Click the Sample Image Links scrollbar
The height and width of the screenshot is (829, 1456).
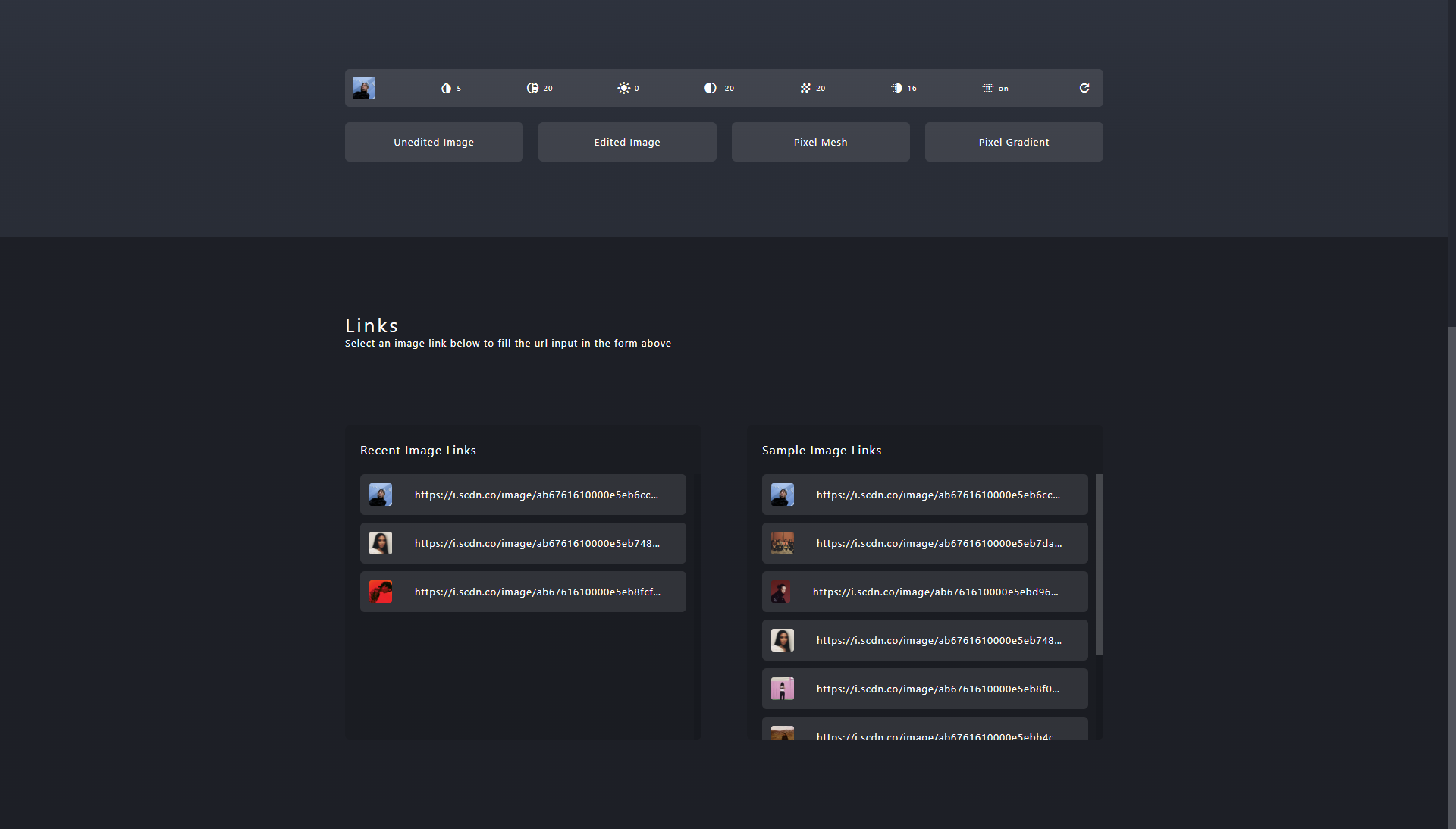tap(1099, 564)
